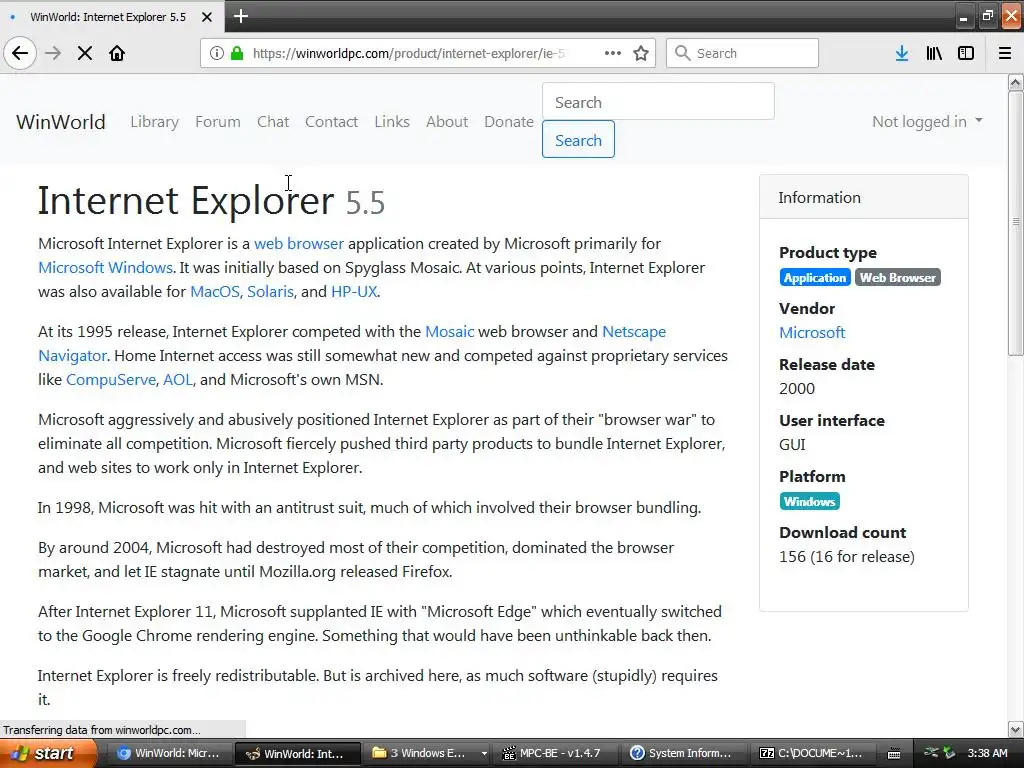This screenshot has width=1024, height=768.
Task: Click the taskbar clock showing 3:38 AM
Action: 987,753
